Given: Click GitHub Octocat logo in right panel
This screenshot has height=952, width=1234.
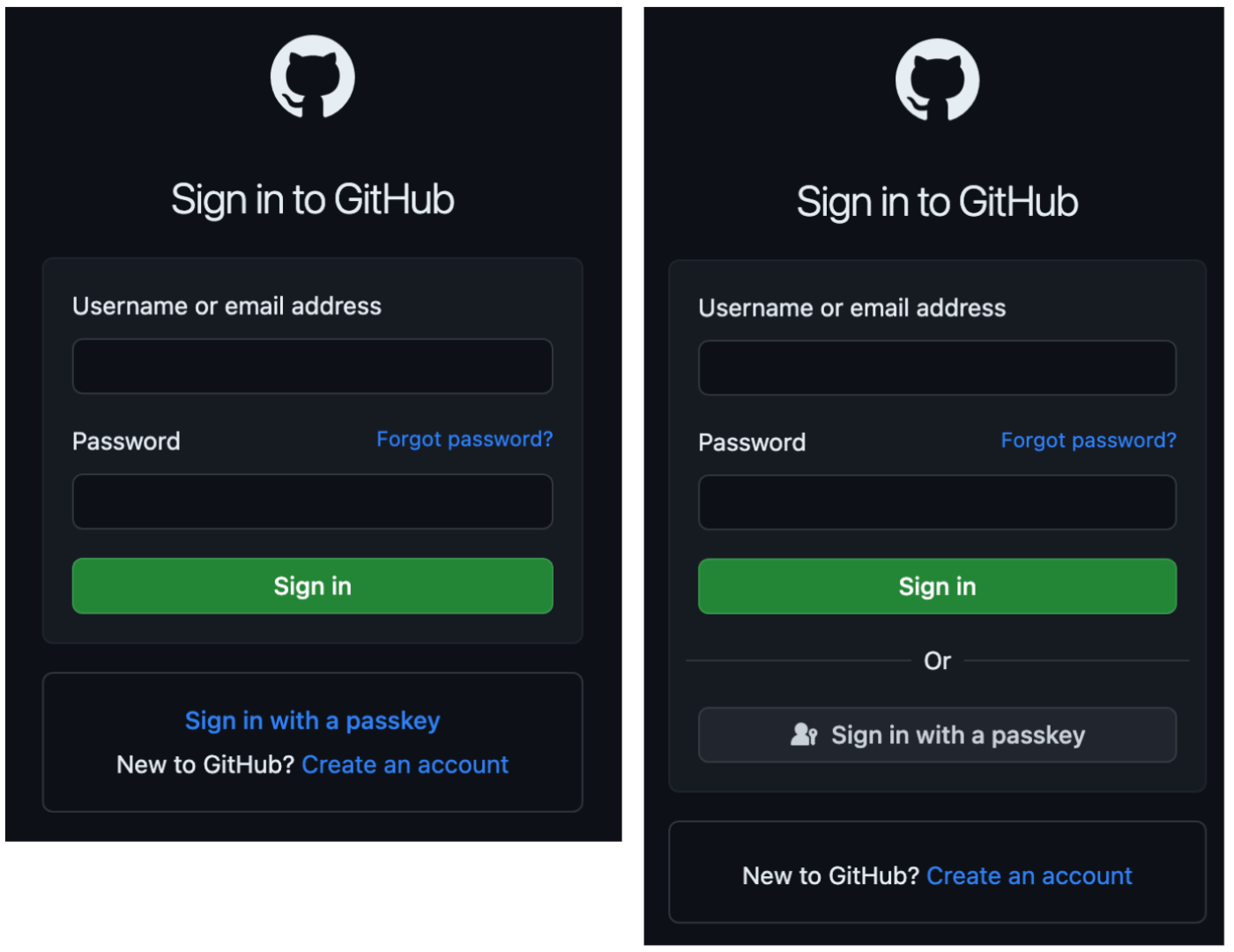Looking at the screenshot, I should click(x=937, y=79).
